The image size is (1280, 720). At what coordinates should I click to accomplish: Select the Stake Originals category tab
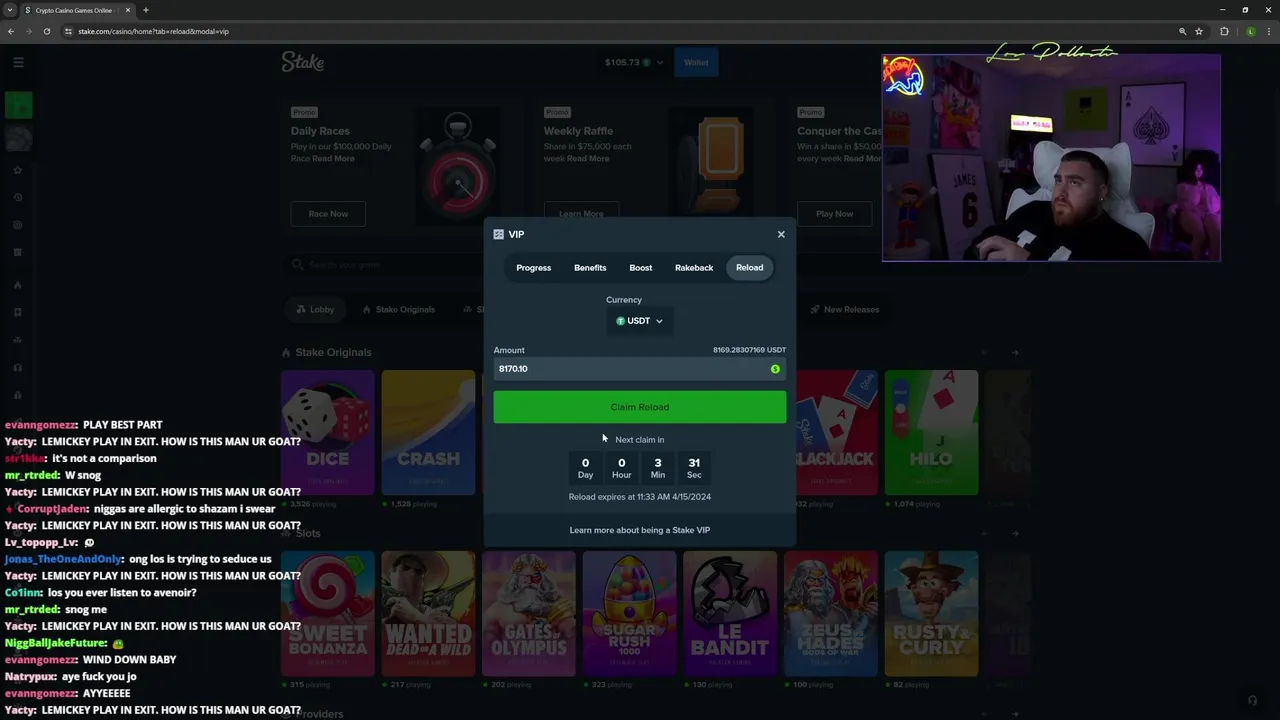(399, 309)
